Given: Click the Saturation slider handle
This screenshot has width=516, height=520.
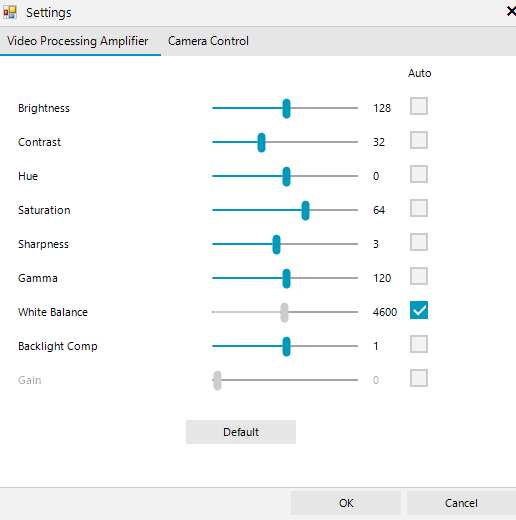Looking at the screenshot, I should click(305, 210).
